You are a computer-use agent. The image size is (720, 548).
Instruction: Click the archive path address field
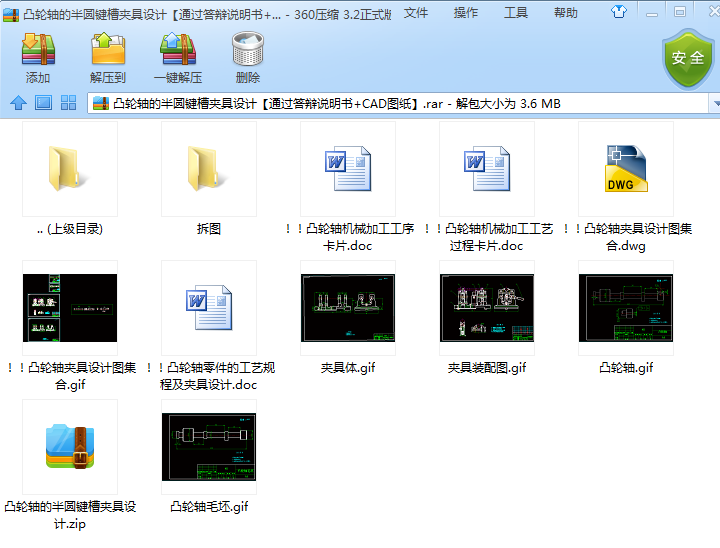tap(399, 103)
